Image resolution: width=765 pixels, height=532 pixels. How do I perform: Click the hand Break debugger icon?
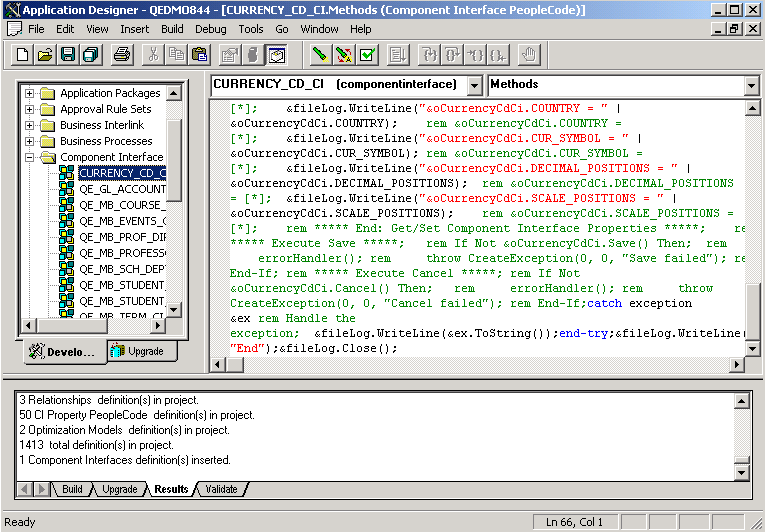529,54
